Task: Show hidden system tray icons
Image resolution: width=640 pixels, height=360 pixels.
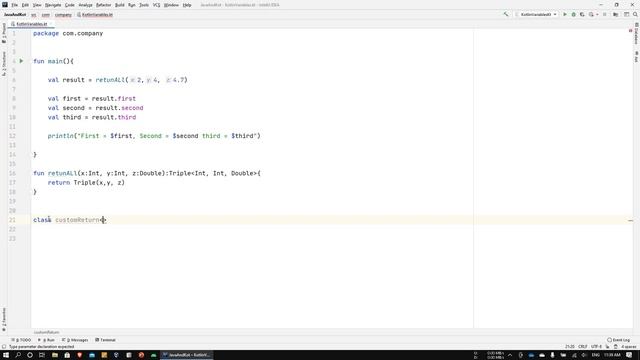Action: click(510, 355)
